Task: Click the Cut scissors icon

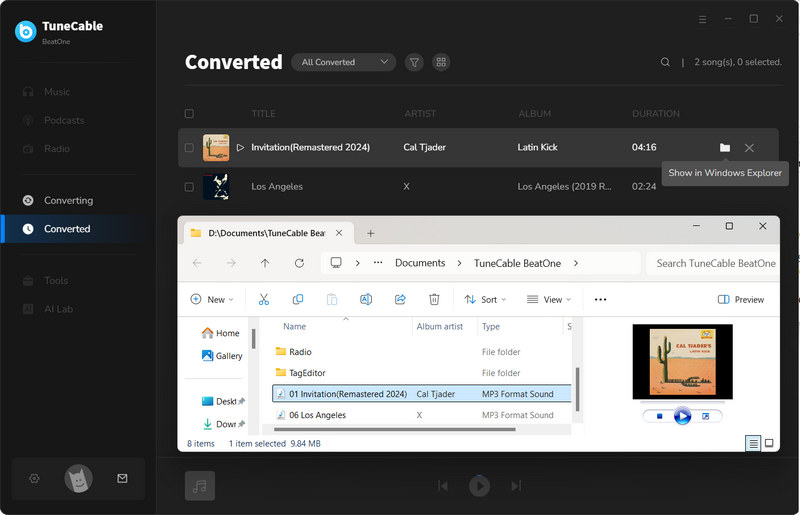Action: click(x=264, y=300)
